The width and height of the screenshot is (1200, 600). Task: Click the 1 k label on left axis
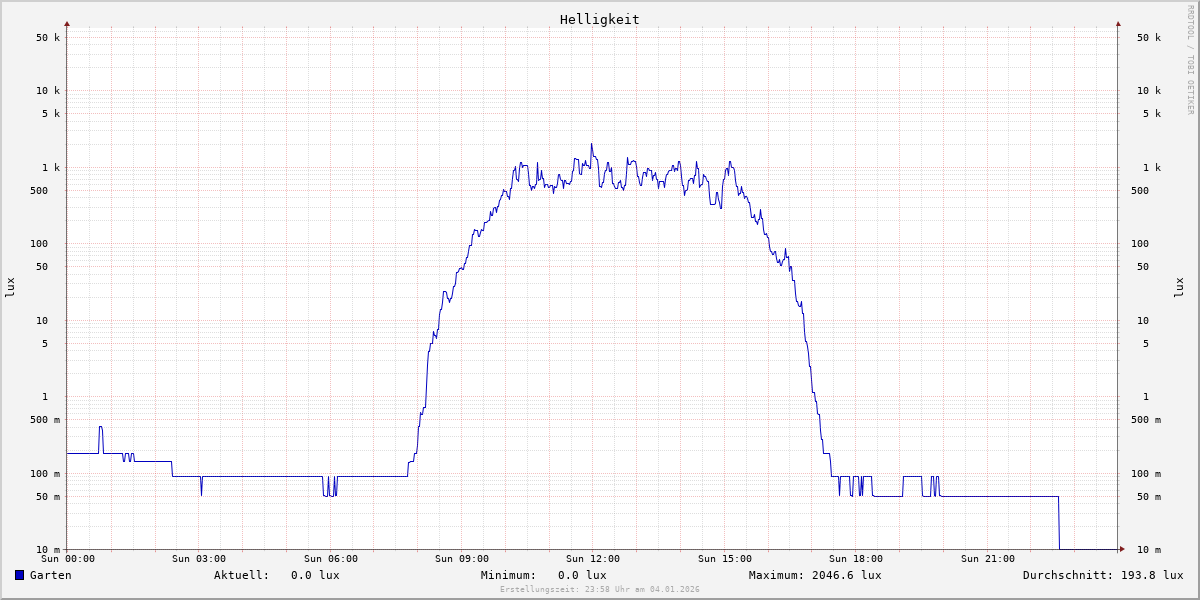[50, 167]
